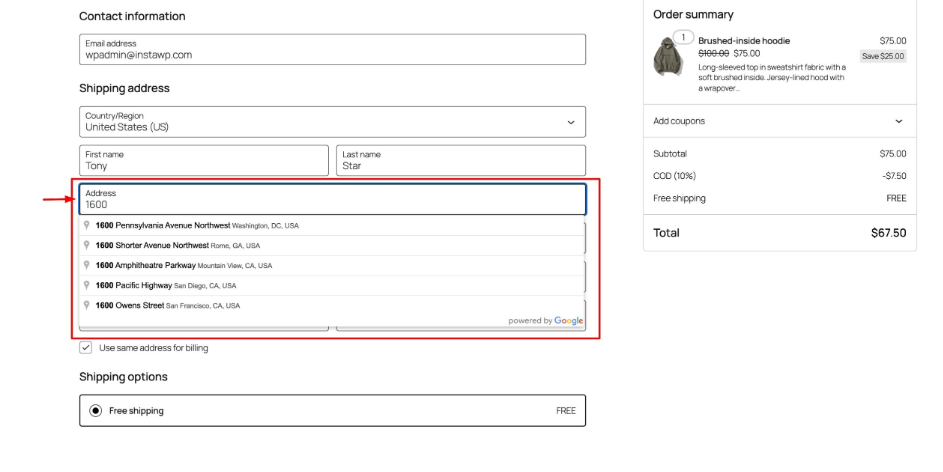The width and height of the screenshot is (943, 472).
Task: Click the First name field containing Tony
Action: point(204,161)
